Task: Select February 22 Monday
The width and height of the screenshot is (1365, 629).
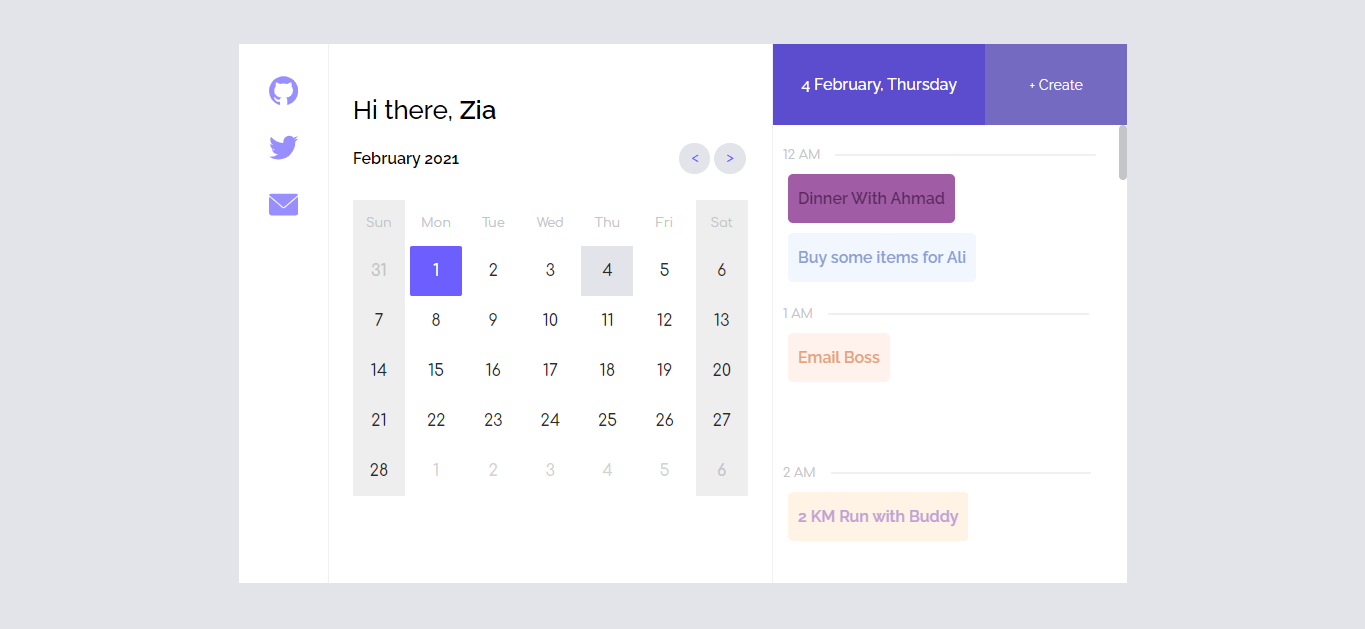Action: pos(436,420)
